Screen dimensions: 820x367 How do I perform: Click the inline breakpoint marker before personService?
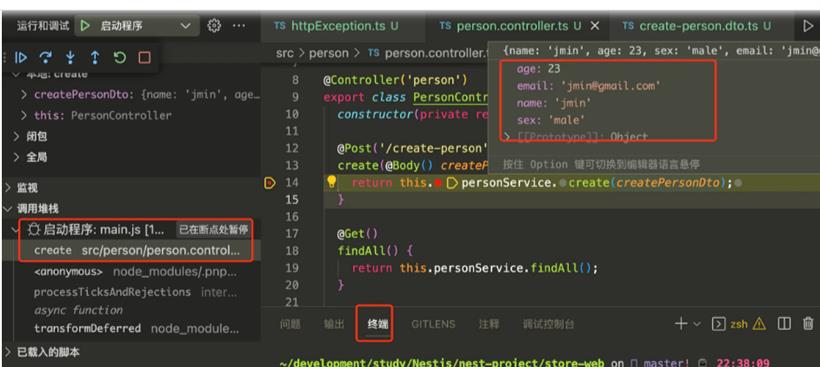point(438,183)
